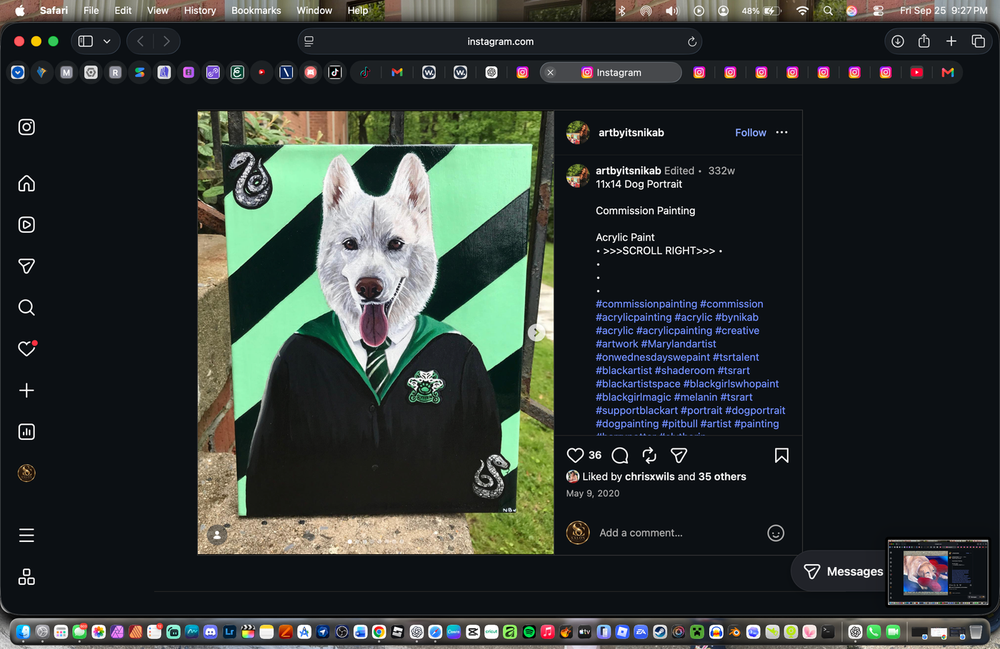Show the 35 others who liked

(x=722, y=476)
